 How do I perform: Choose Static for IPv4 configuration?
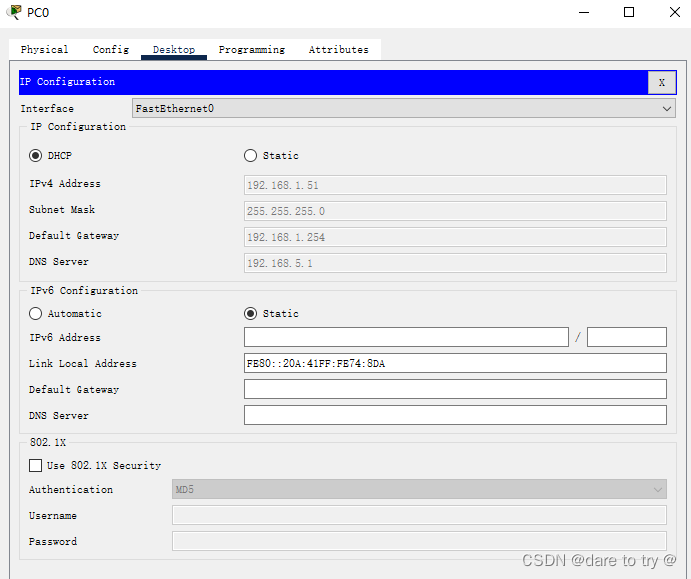pos(250,156)
